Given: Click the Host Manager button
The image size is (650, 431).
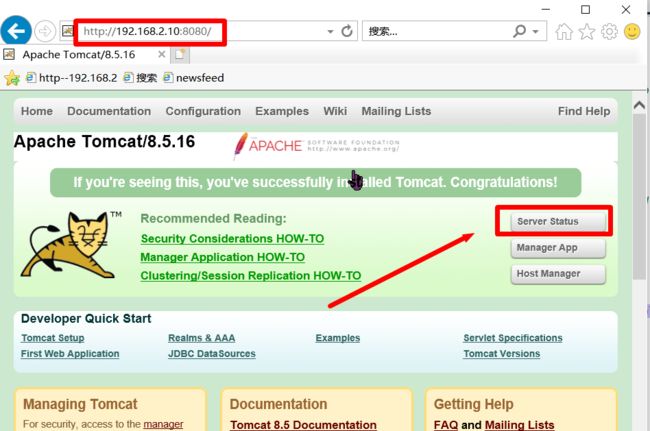Looking at the screenshot, I should tap(558, 274).
